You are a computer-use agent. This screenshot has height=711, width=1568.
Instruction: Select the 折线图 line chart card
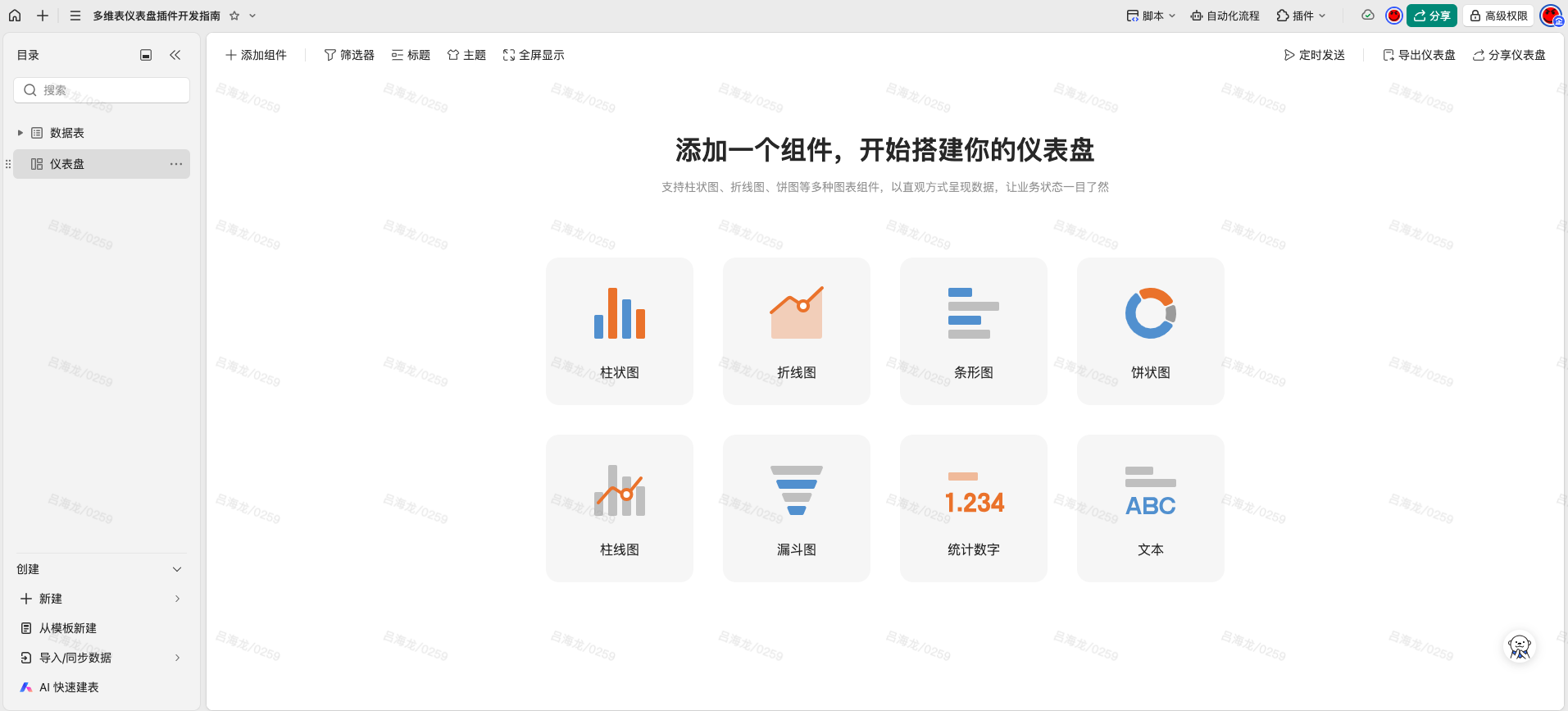tap(796, 330)
